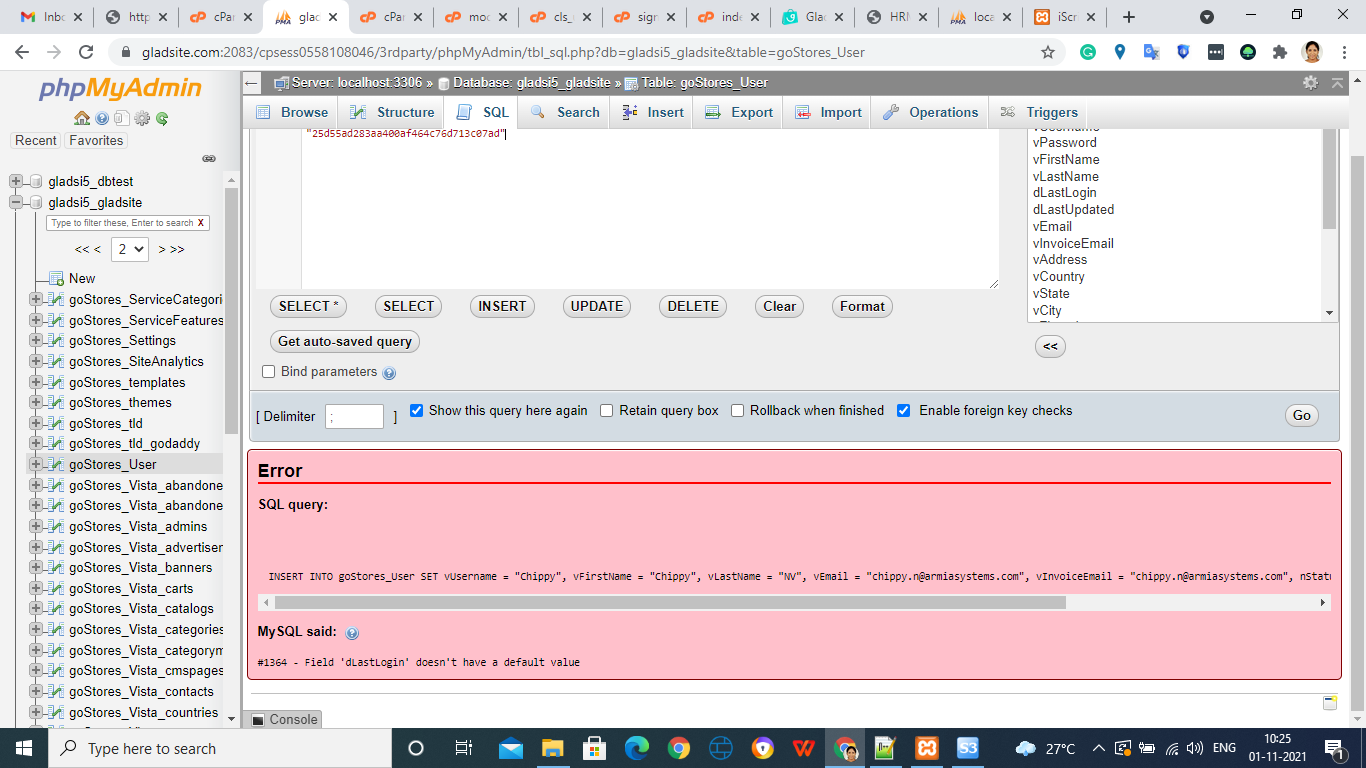Expand the goStores_themes tree node

click(x=36, y=403)
